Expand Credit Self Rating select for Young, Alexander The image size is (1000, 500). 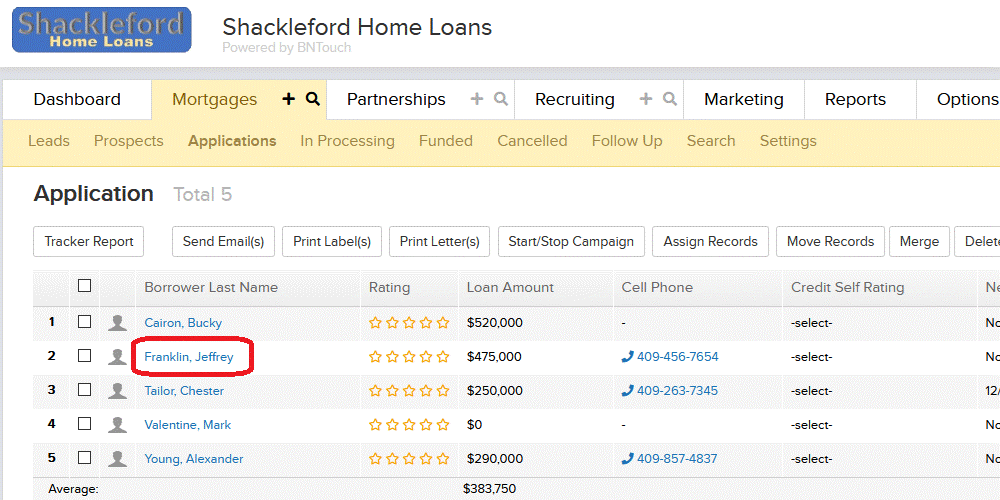click(811, 459)
